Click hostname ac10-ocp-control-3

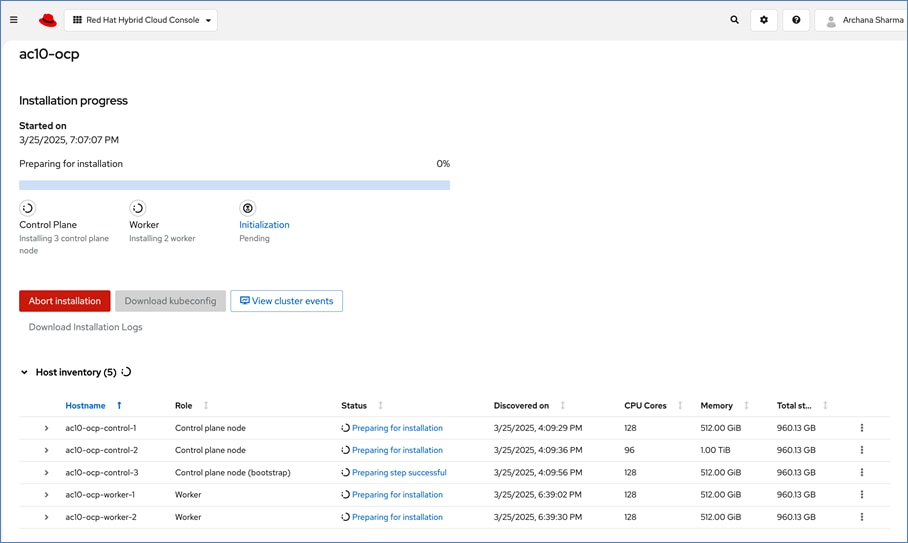102,472
